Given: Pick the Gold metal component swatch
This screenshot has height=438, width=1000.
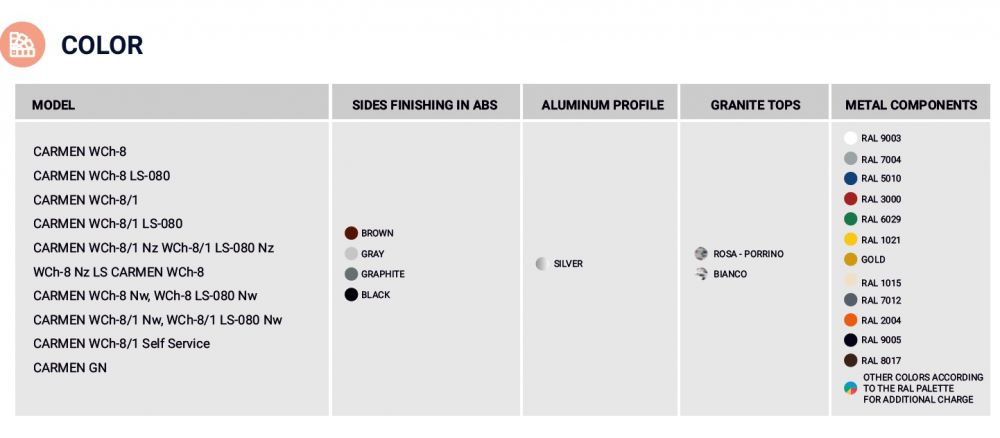Looking at the screenshot, I should click(x=850, y=260).
